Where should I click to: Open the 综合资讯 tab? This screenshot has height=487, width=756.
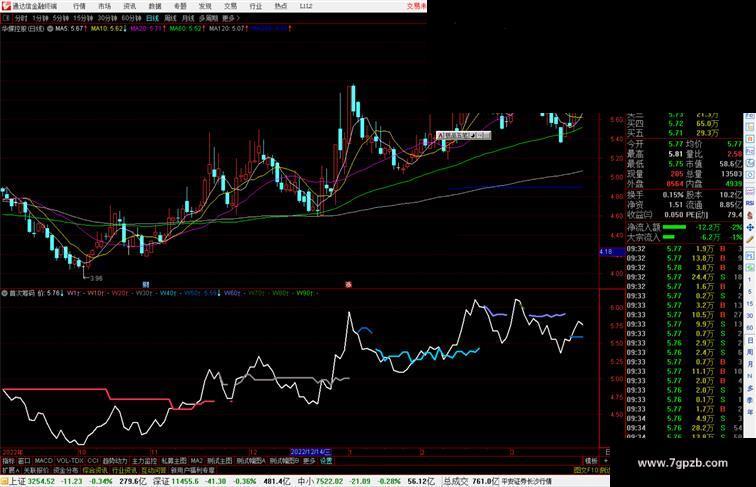(95, 470)
